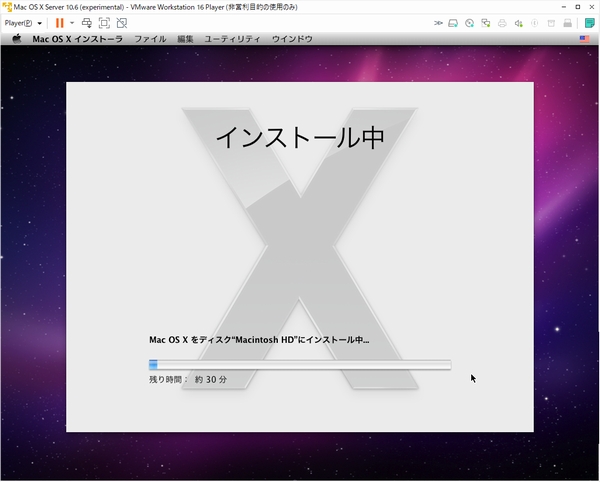Click the greyed USB storage device icon
The width and height of the screenshot is (600, 482).
point(551,23)
